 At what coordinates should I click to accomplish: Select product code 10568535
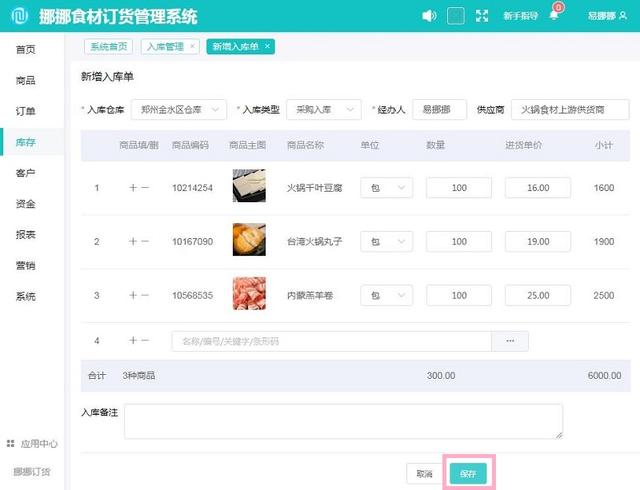pos(192,295)
